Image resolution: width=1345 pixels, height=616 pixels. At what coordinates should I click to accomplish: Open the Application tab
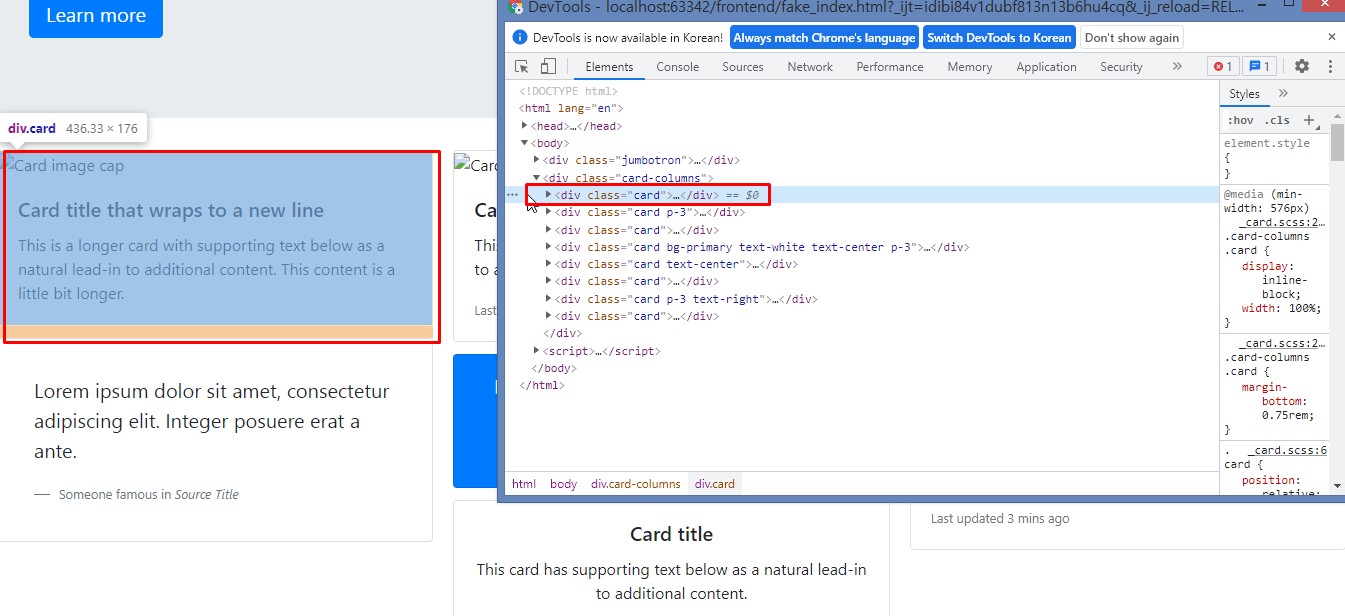(1046, 67)
